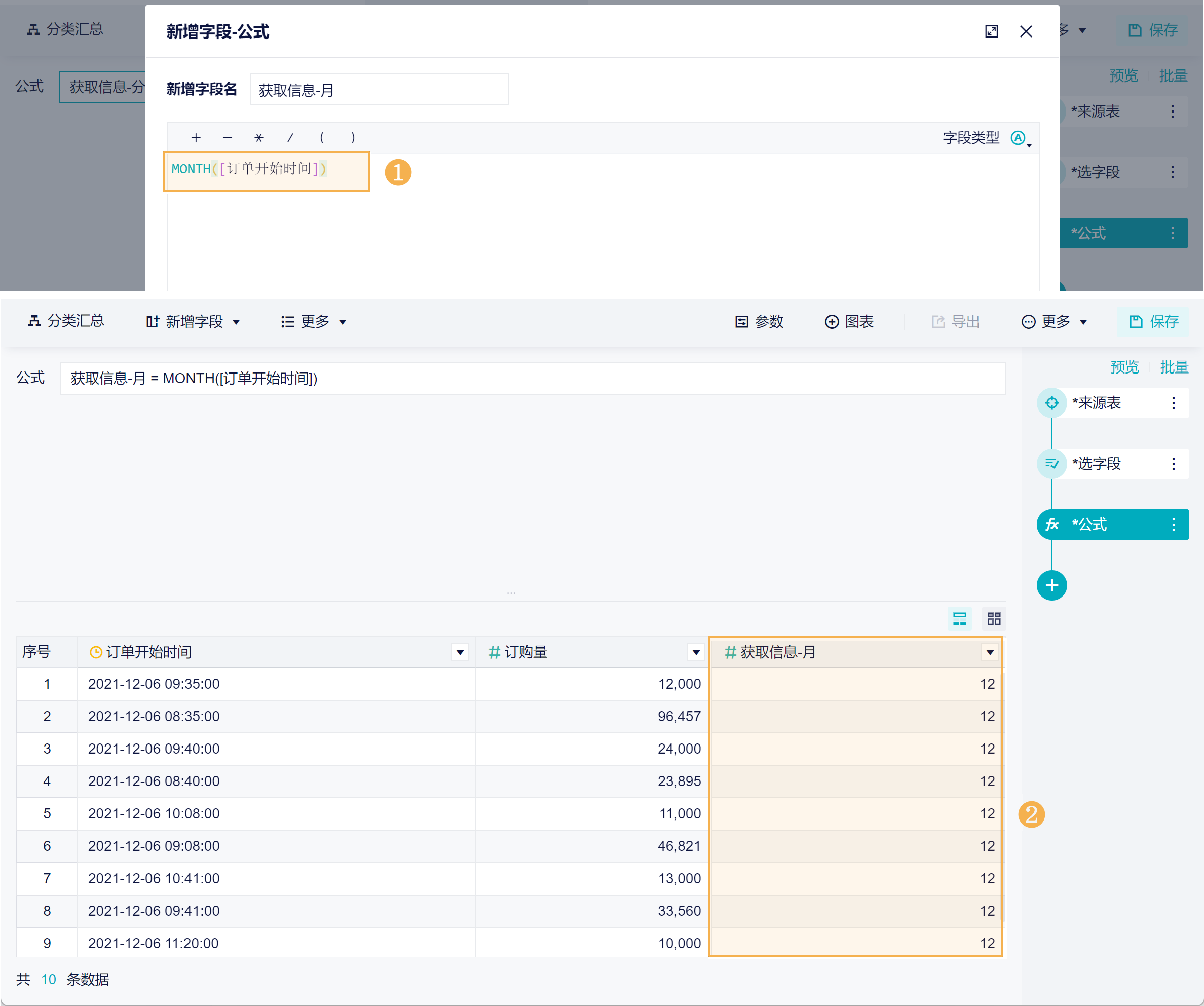This screenshot has width=1204, height=1006.
Task: Click the 来源表 step node icon
Action: tap(1051, 403)
